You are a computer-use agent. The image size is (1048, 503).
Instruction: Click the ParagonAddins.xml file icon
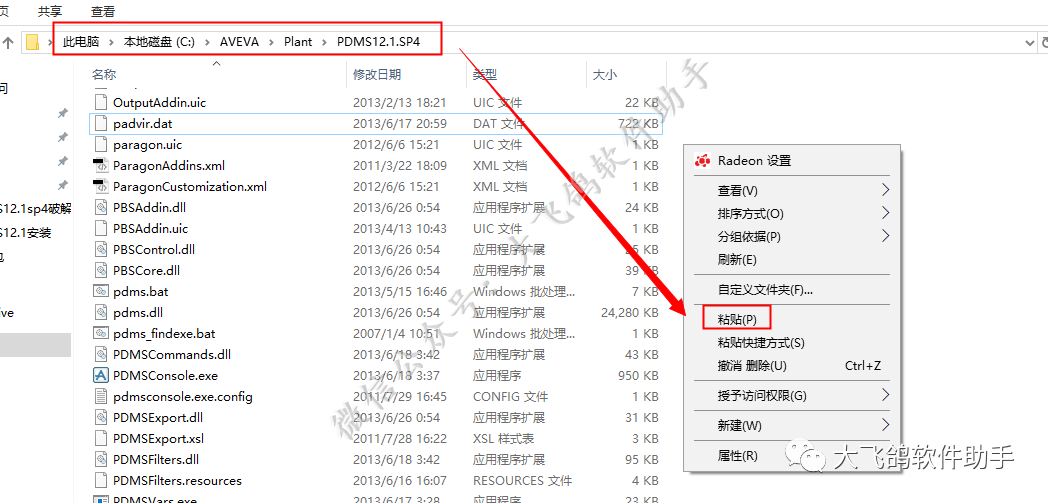100,165
